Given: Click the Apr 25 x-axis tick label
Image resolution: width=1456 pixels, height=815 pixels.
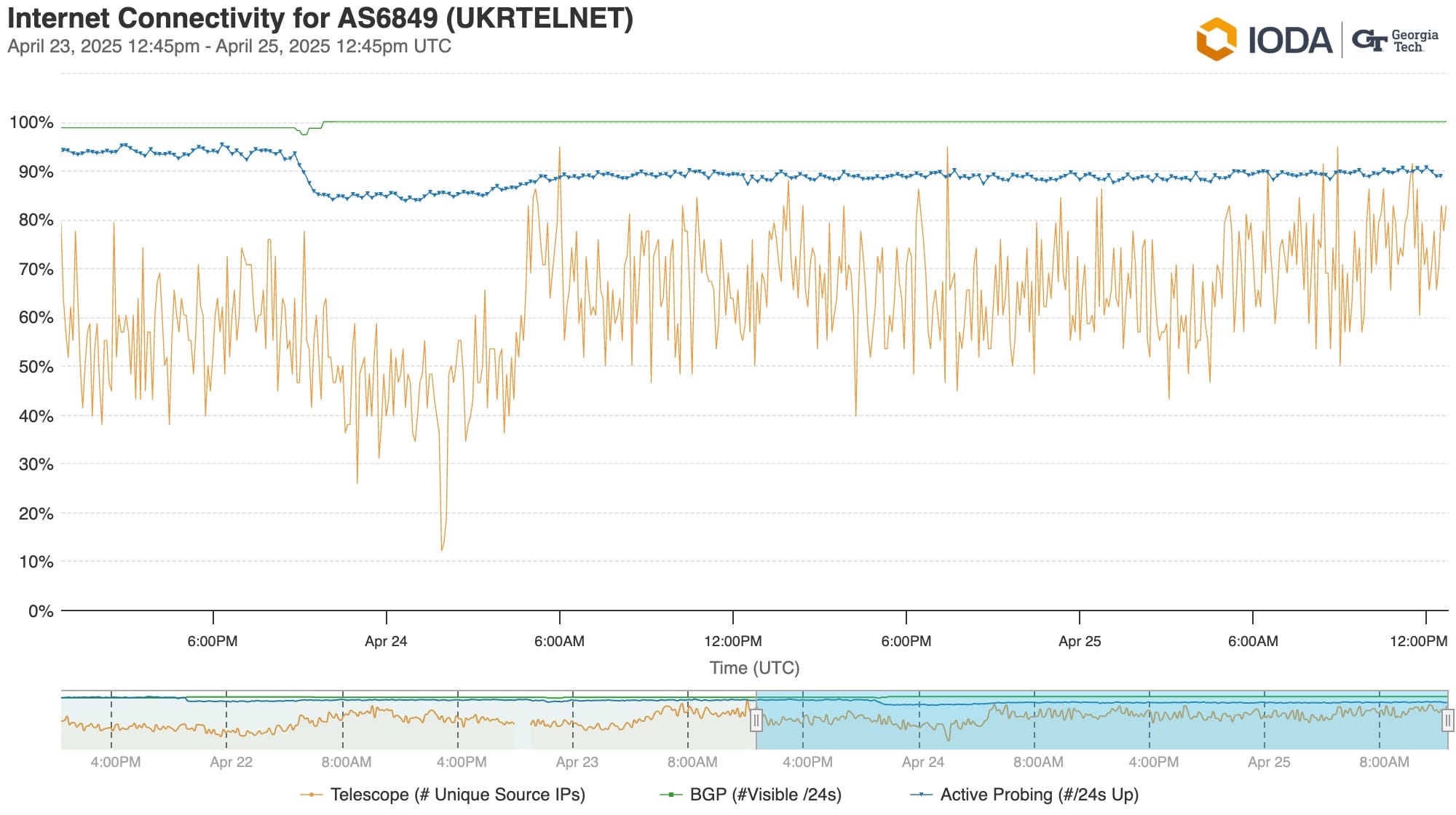Looking at the screenshot, I should (x=1079, y=641).
